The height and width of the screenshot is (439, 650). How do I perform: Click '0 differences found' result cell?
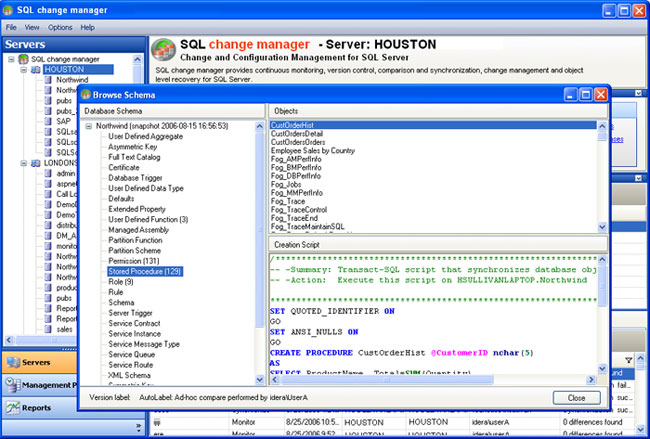592,422
